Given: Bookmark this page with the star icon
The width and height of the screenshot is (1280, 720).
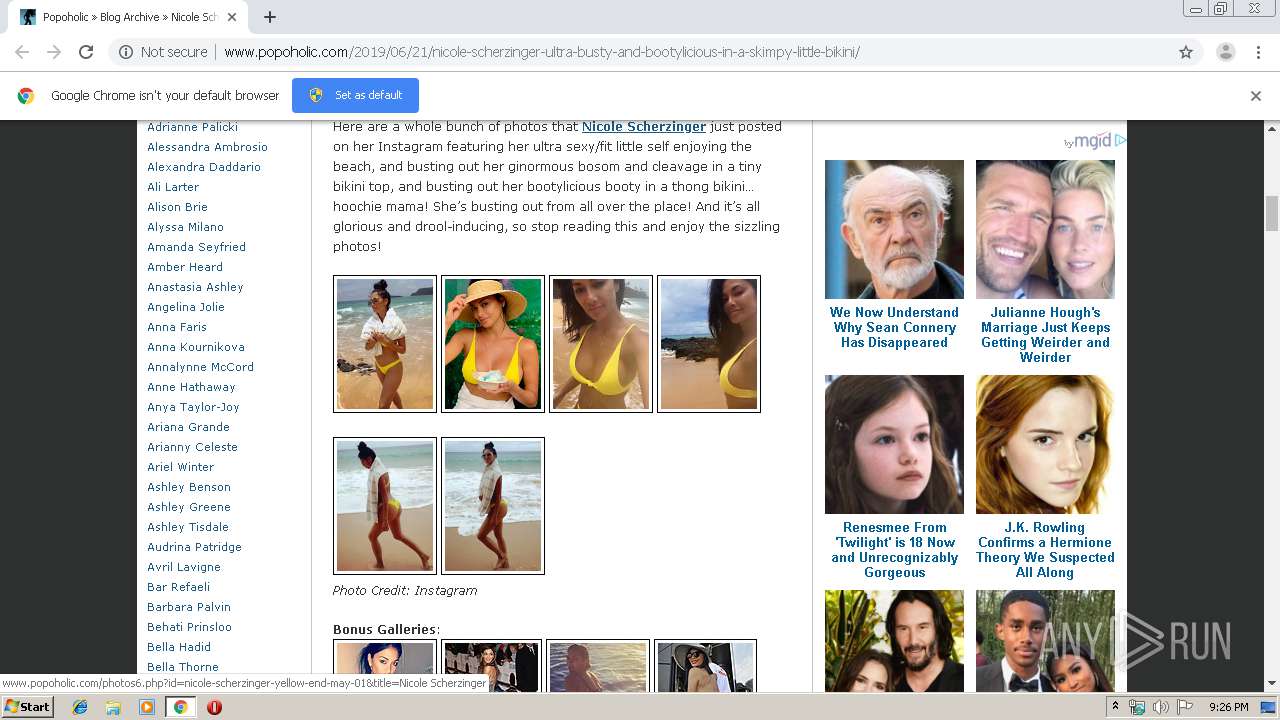Looking at the screenshot, I should 1186,52.
